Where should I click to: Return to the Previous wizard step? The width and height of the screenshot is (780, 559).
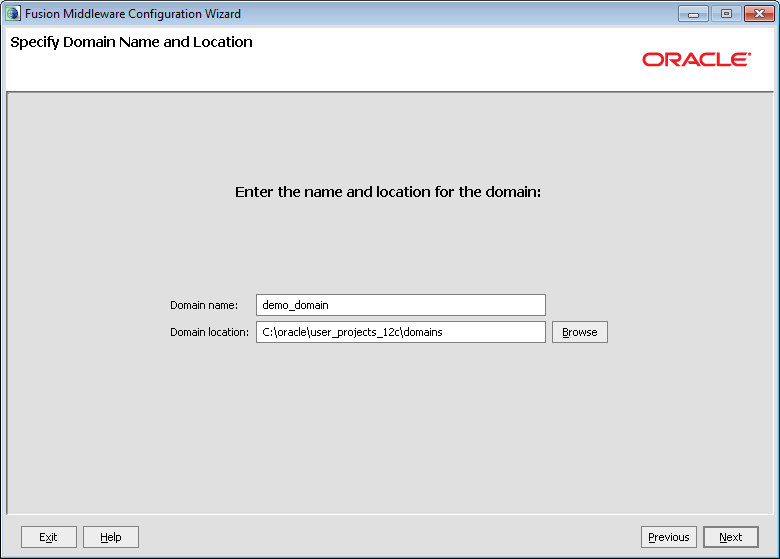click(669, 537)
